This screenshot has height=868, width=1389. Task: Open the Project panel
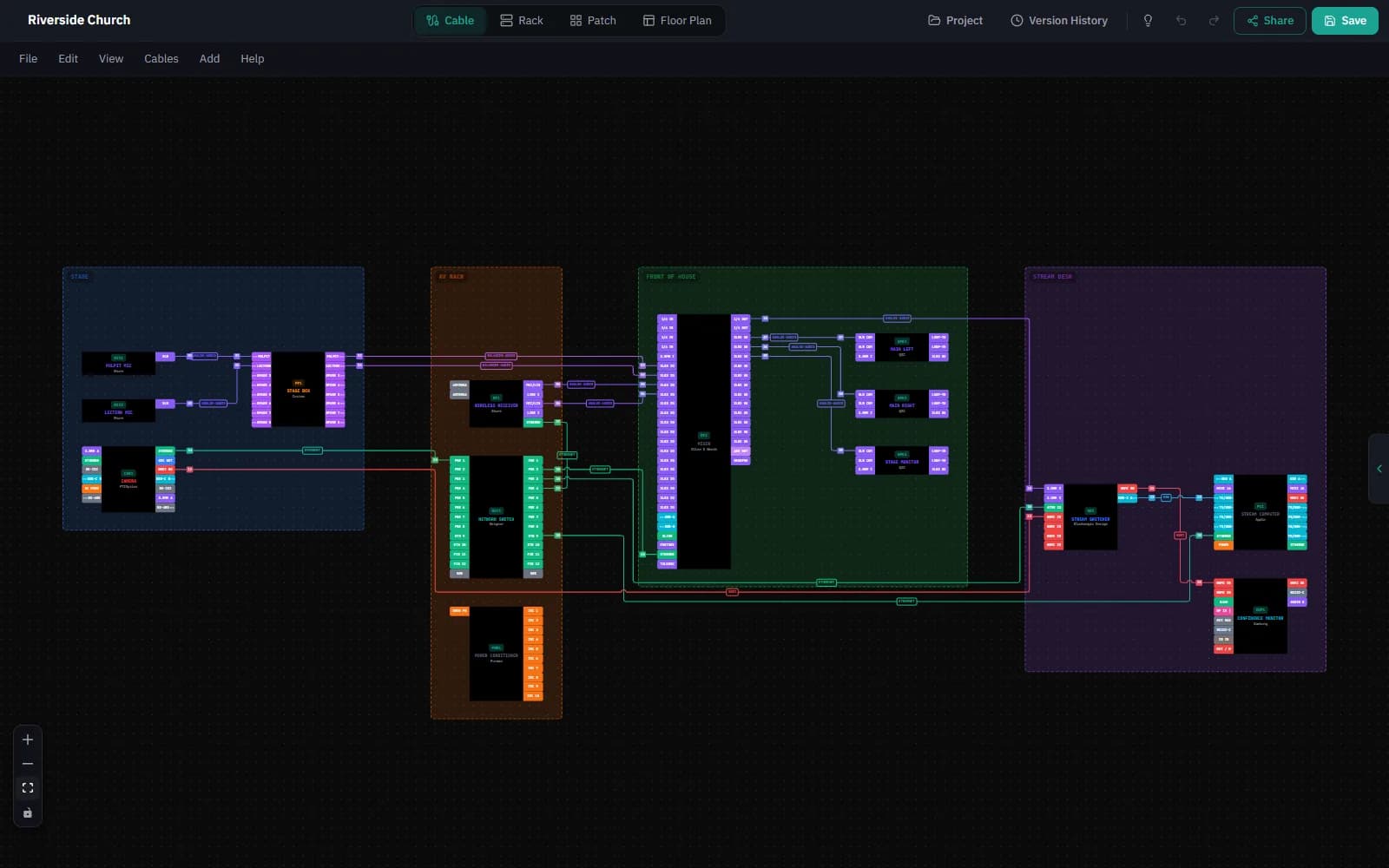(x=955, y=21)
